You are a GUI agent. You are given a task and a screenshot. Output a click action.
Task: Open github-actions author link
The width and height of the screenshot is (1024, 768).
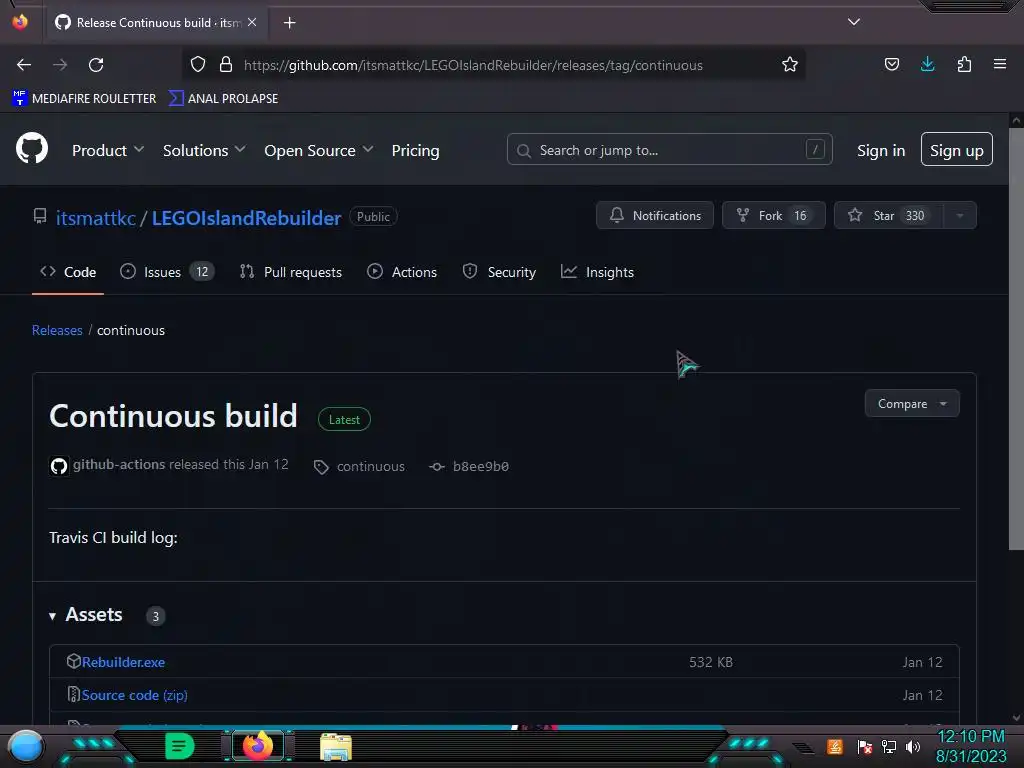point(119,464)
